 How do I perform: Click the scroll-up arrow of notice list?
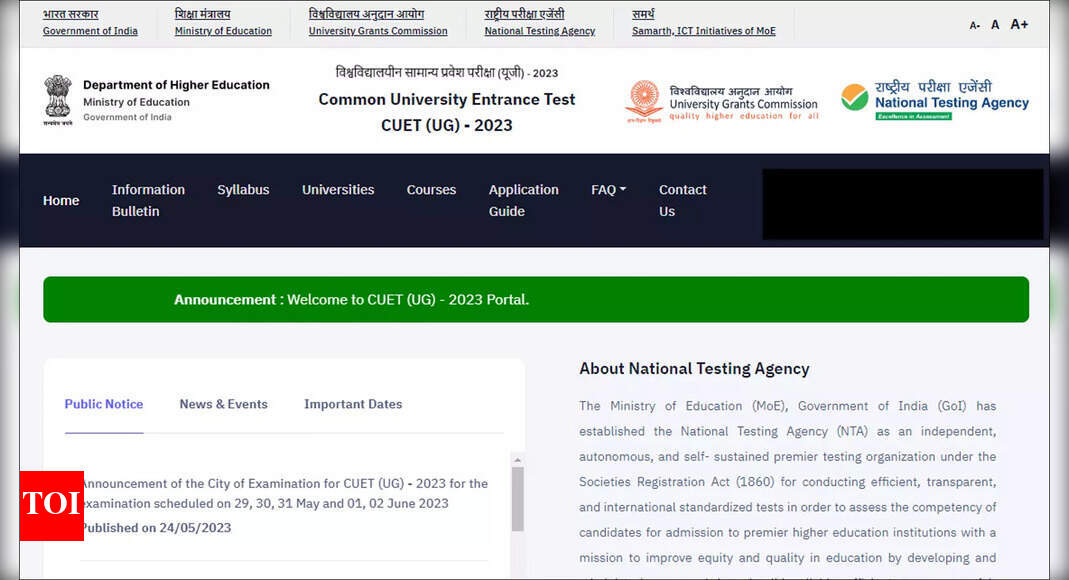pos(517,460)
